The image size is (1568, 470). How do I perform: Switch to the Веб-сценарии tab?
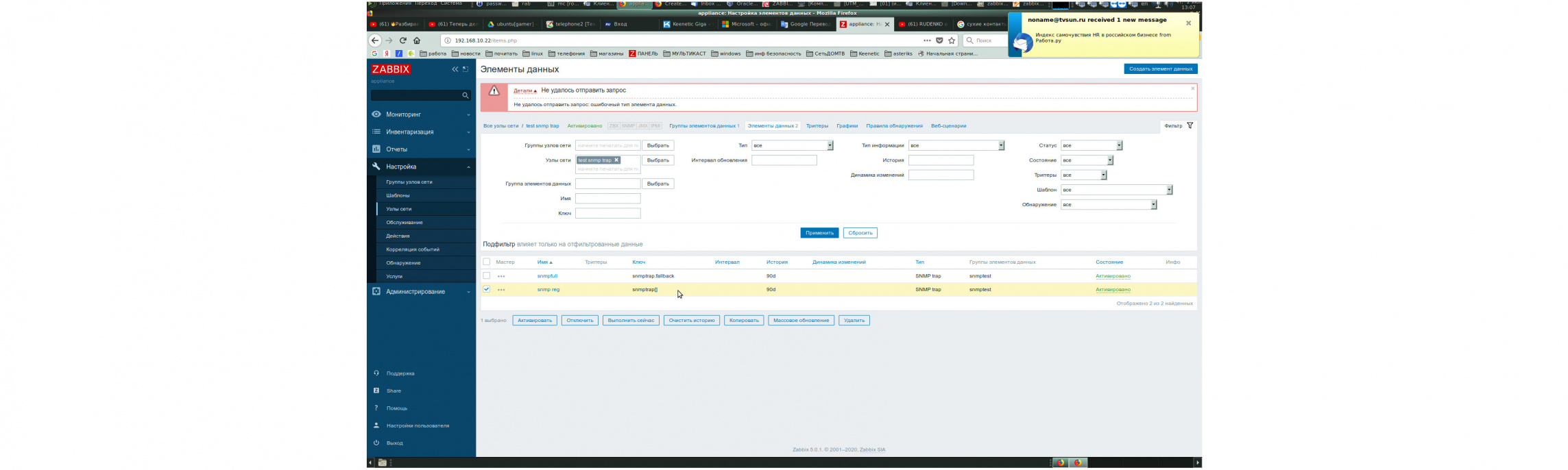point(949,126)
